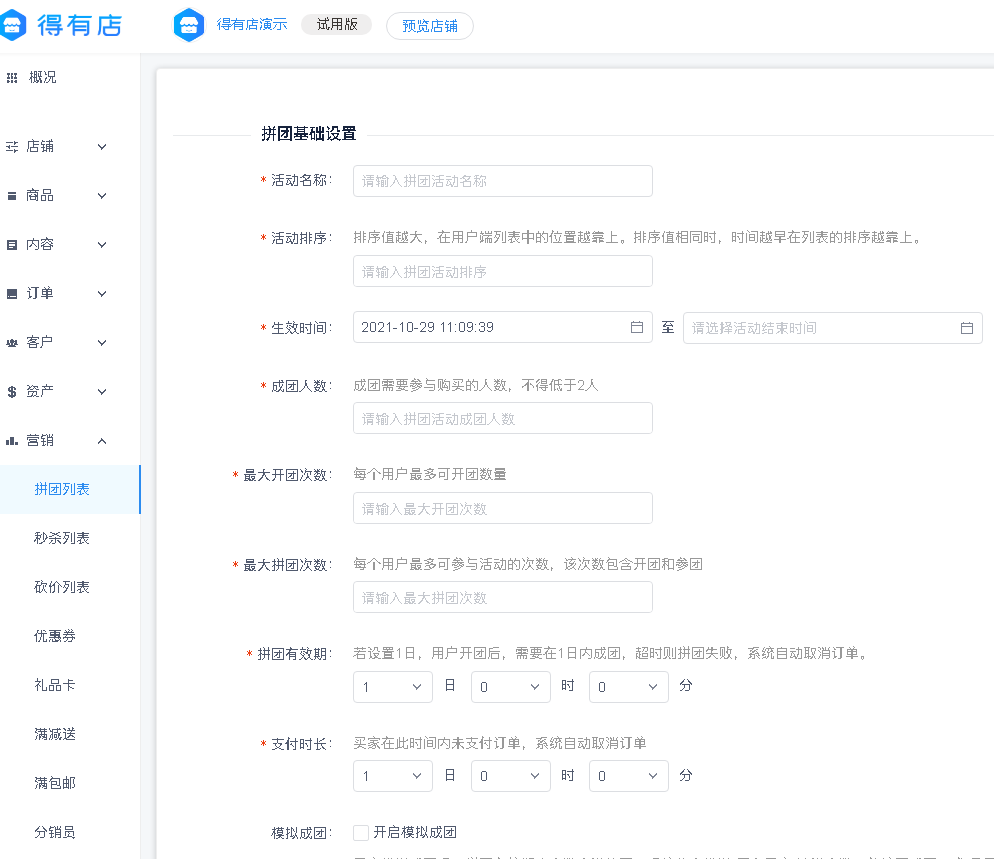The width and height of the screenshot is (994, 859).
Task: Focus the 最大开团次数 input field
Action: point(503,508)
